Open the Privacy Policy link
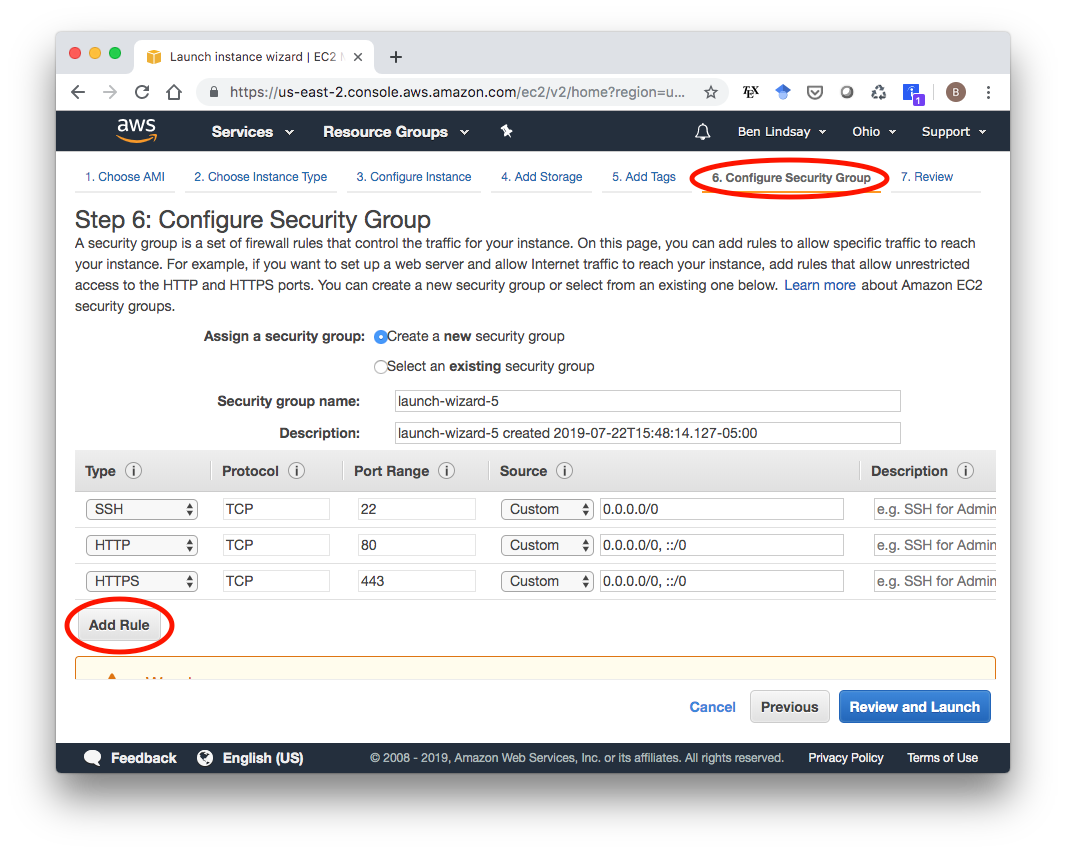Screen dimensions: 1066x853 click(x=845, y=758)
